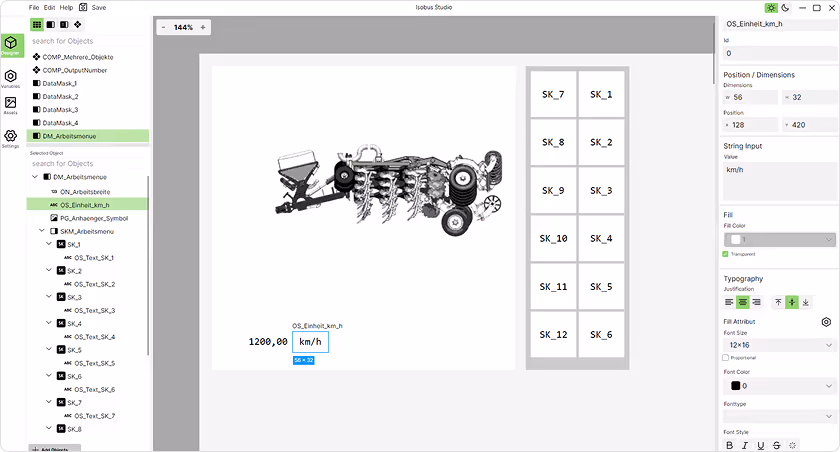Align text left justification

tap(729, 303)
